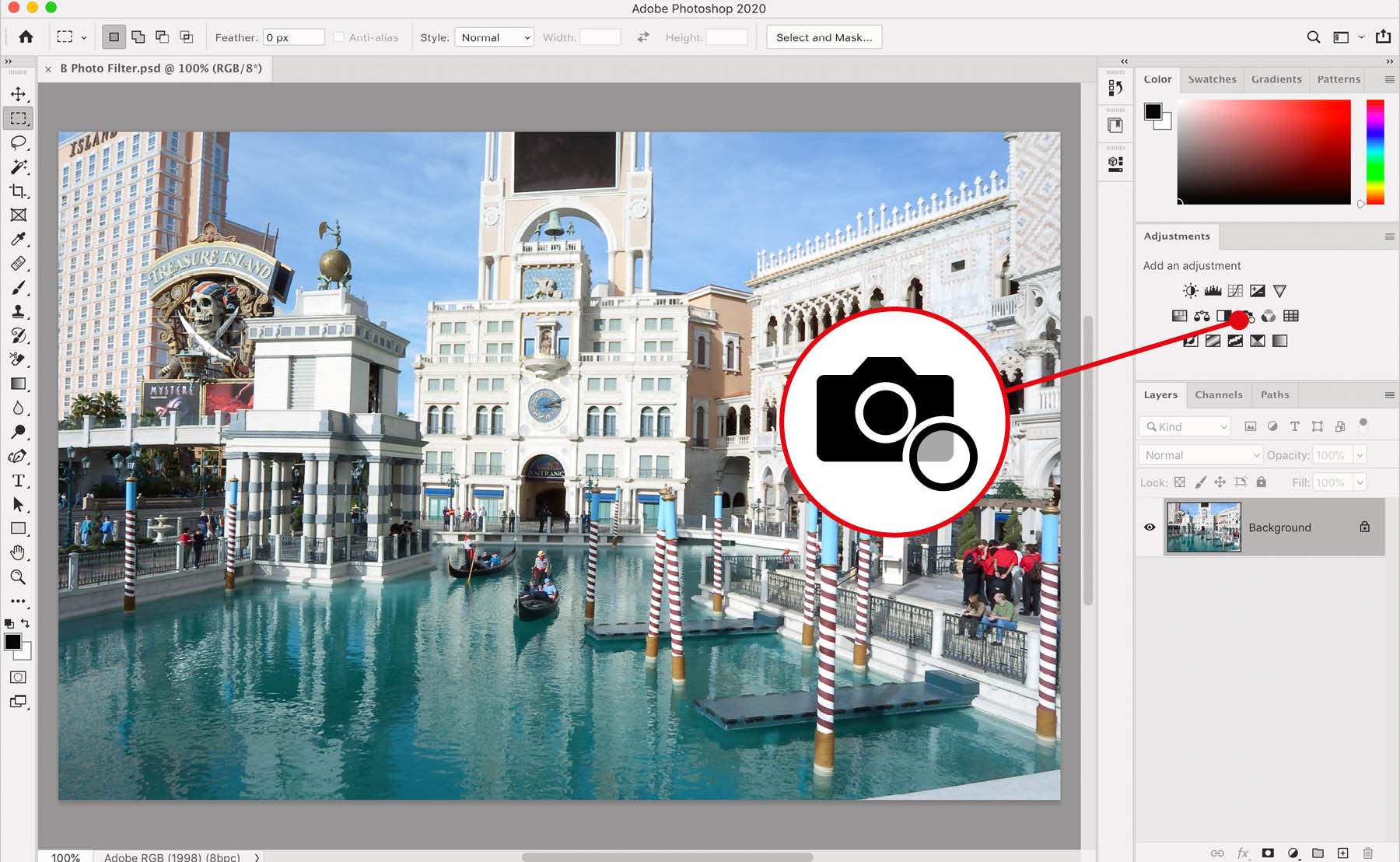Open the Opacity slider arrow
The width and height of the screenshot is (1400, 862).
click(x=1360, y=455)
